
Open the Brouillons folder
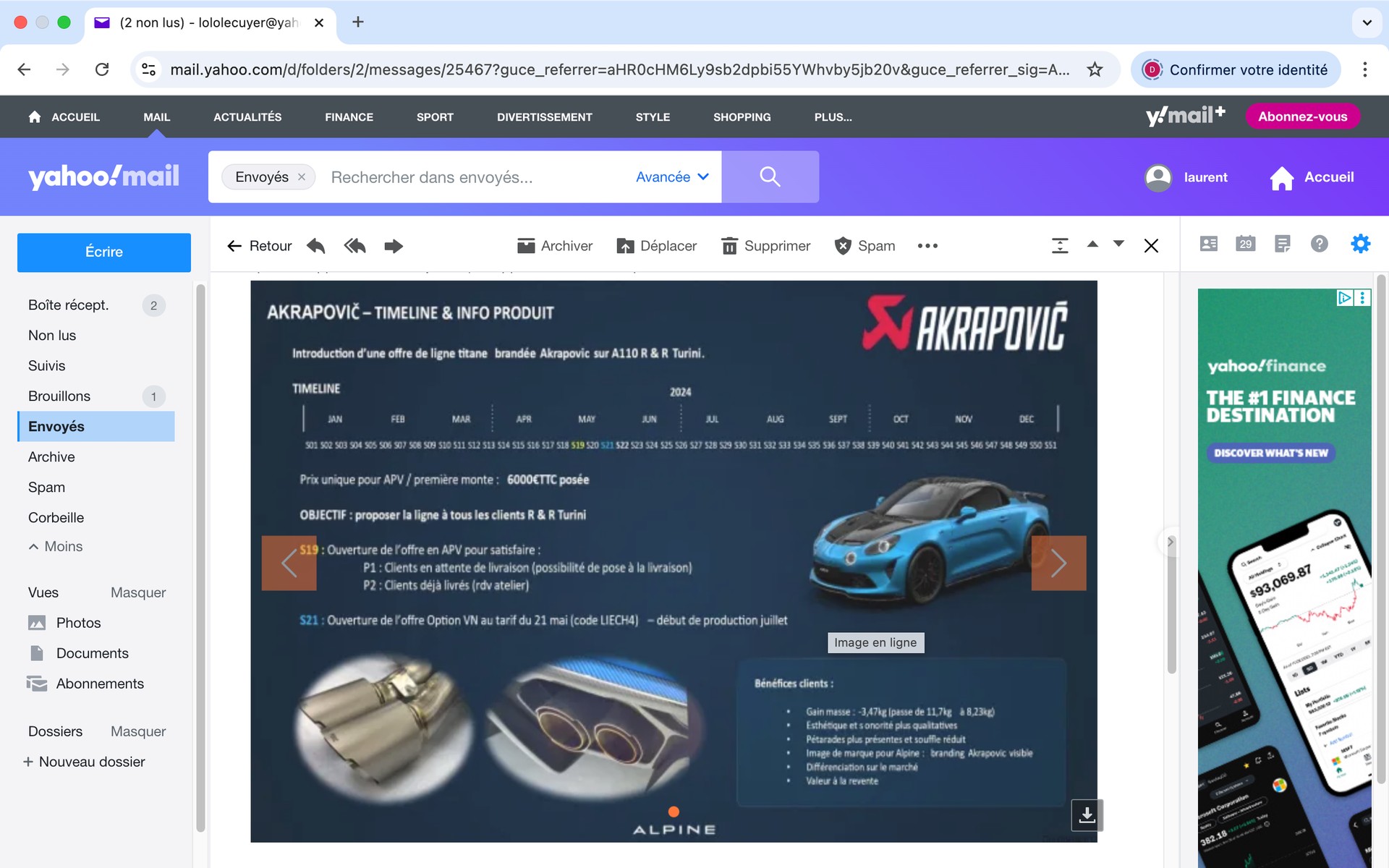(x=96, y=396)
